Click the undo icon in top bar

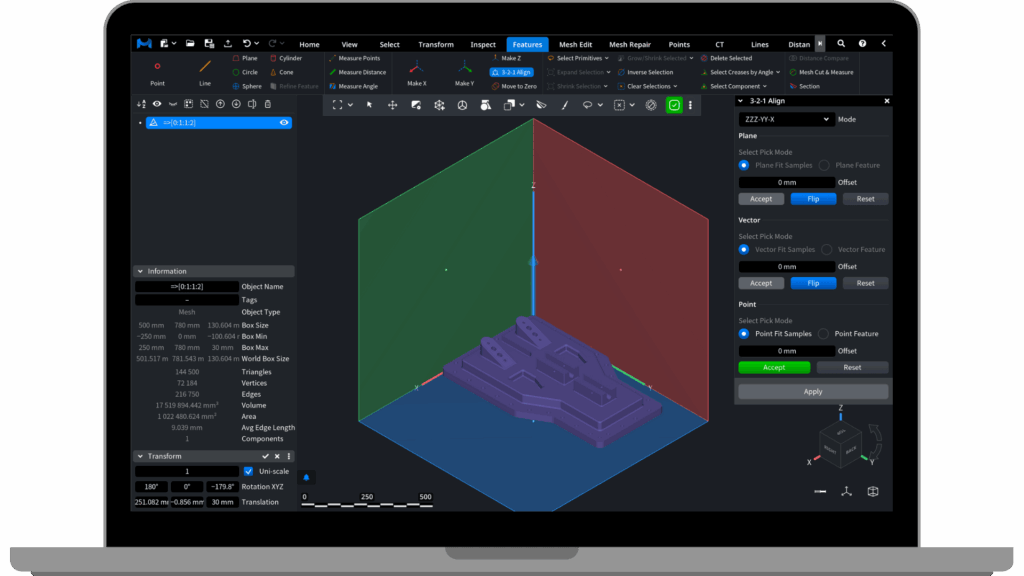(246, 44)
